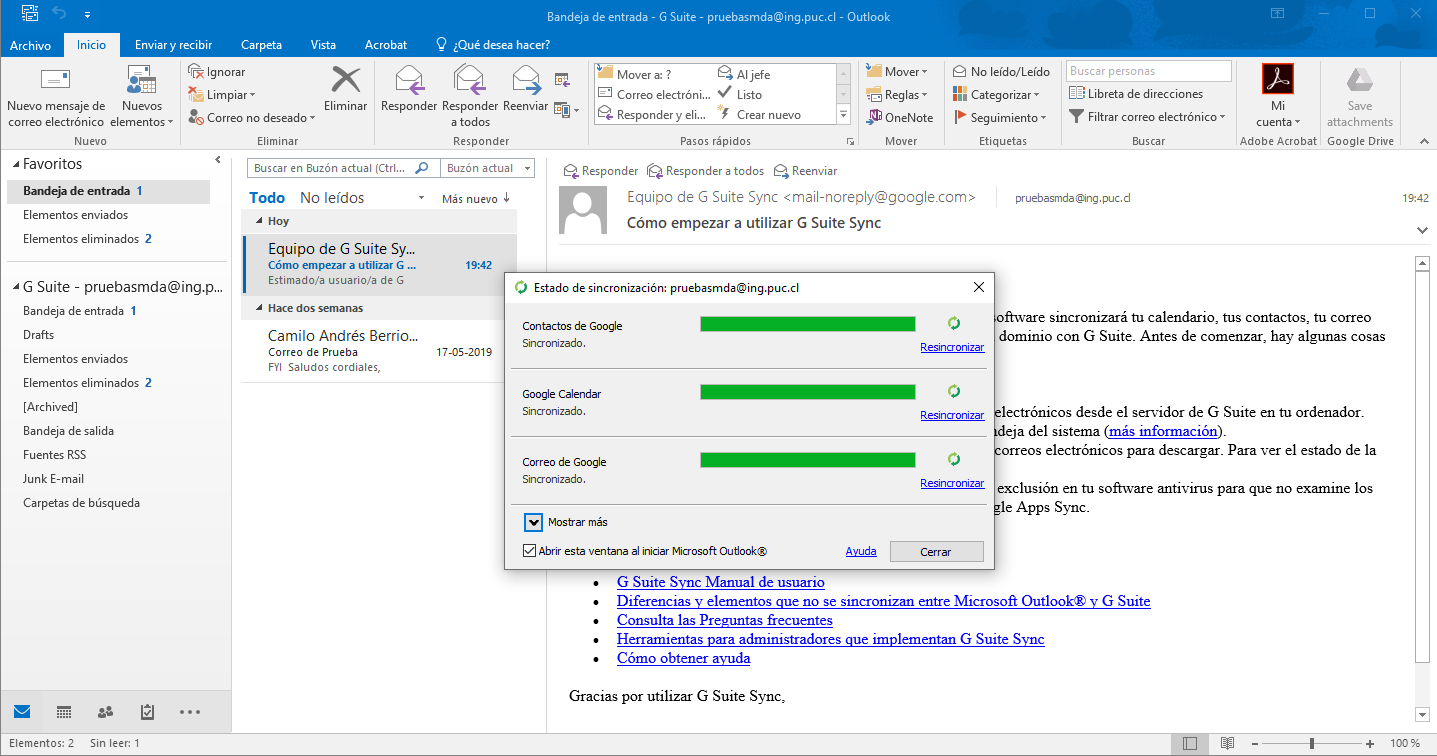Open the Más nuevo sort menu
1437x756 pixels.
476,199
